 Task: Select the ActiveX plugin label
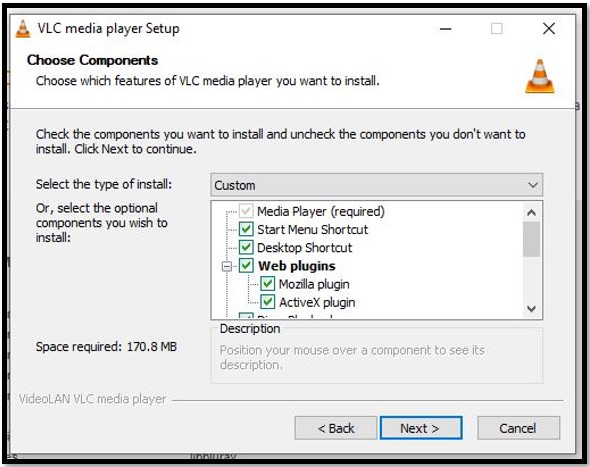tap(317, 303)
